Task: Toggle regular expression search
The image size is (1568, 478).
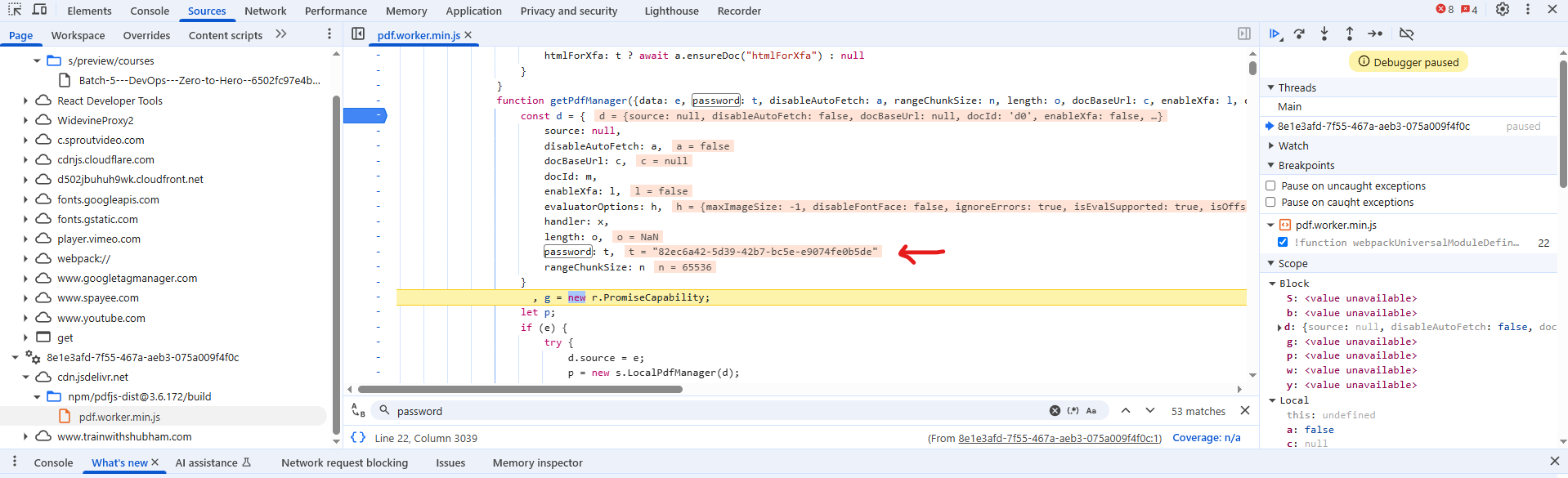Action: [x=1073, y=411]
